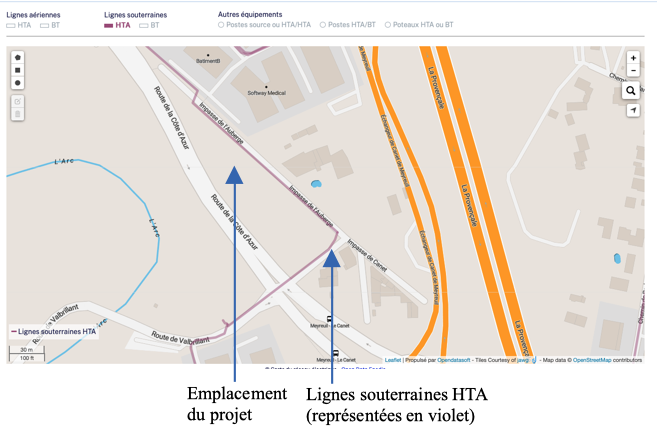Click the lower Meyreuil - Le Canet bus stop icon
657x430 pixels.
point(335,353)
